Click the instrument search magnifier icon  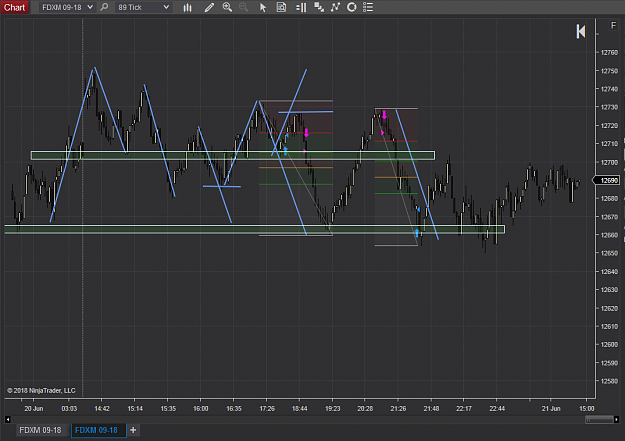point(104,7)
